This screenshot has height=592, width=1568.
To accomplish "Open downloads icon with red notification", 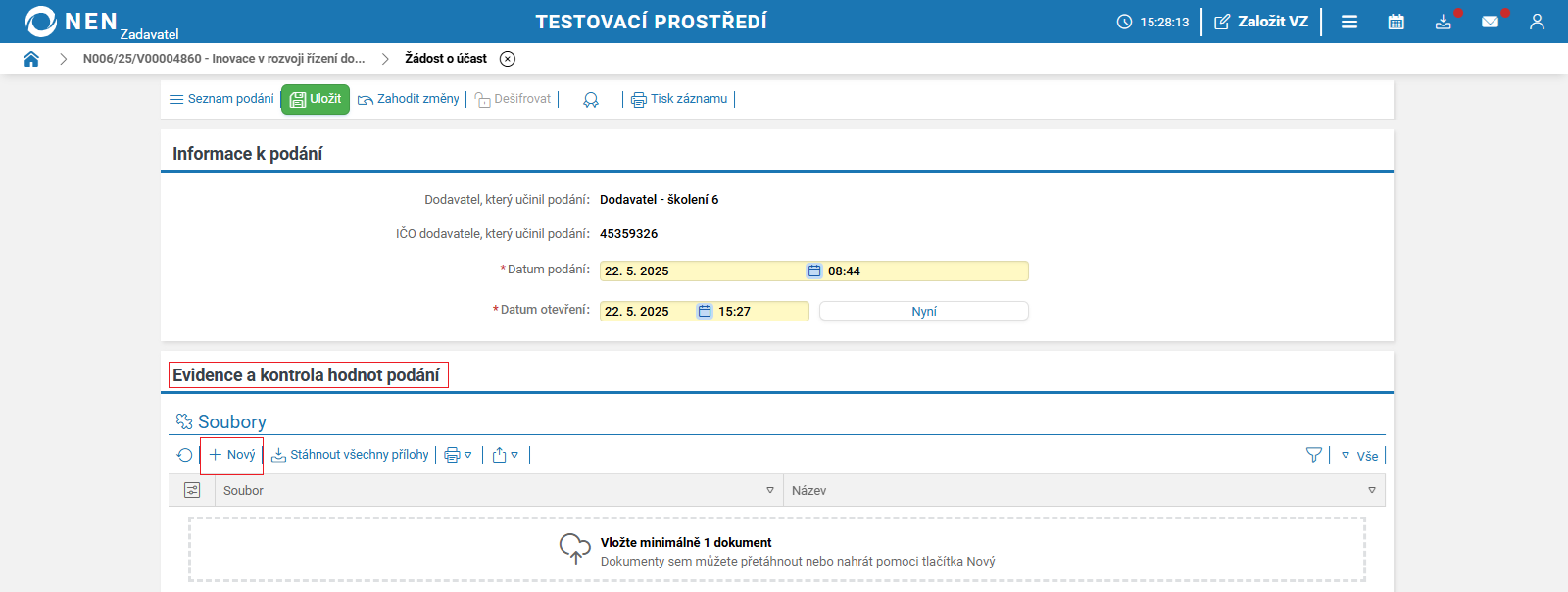I will [x=1444, y=22].
